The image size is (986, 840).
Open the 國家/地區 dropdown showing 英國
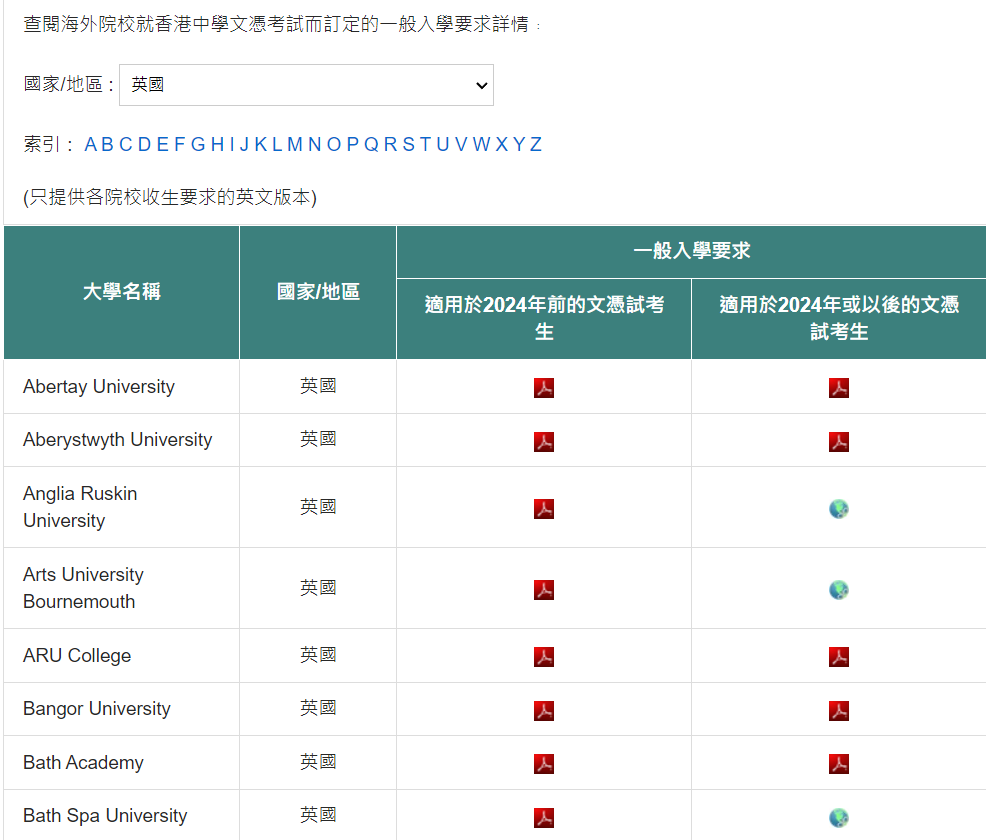pos(306,85)
